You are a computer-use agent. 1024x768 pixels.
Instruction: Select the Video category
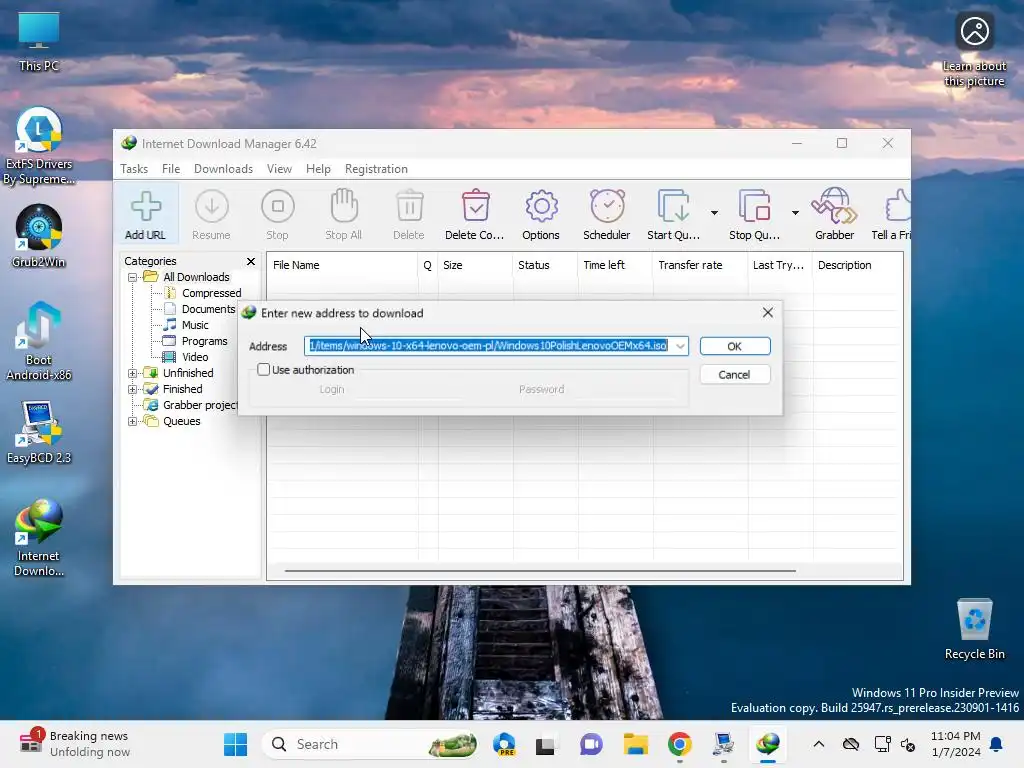195,357
